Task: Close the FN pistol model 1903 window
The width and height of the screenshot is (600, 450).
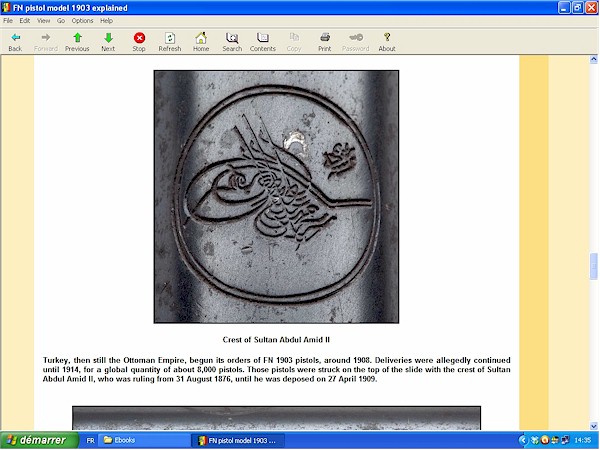Action: [x=592, y=8]
